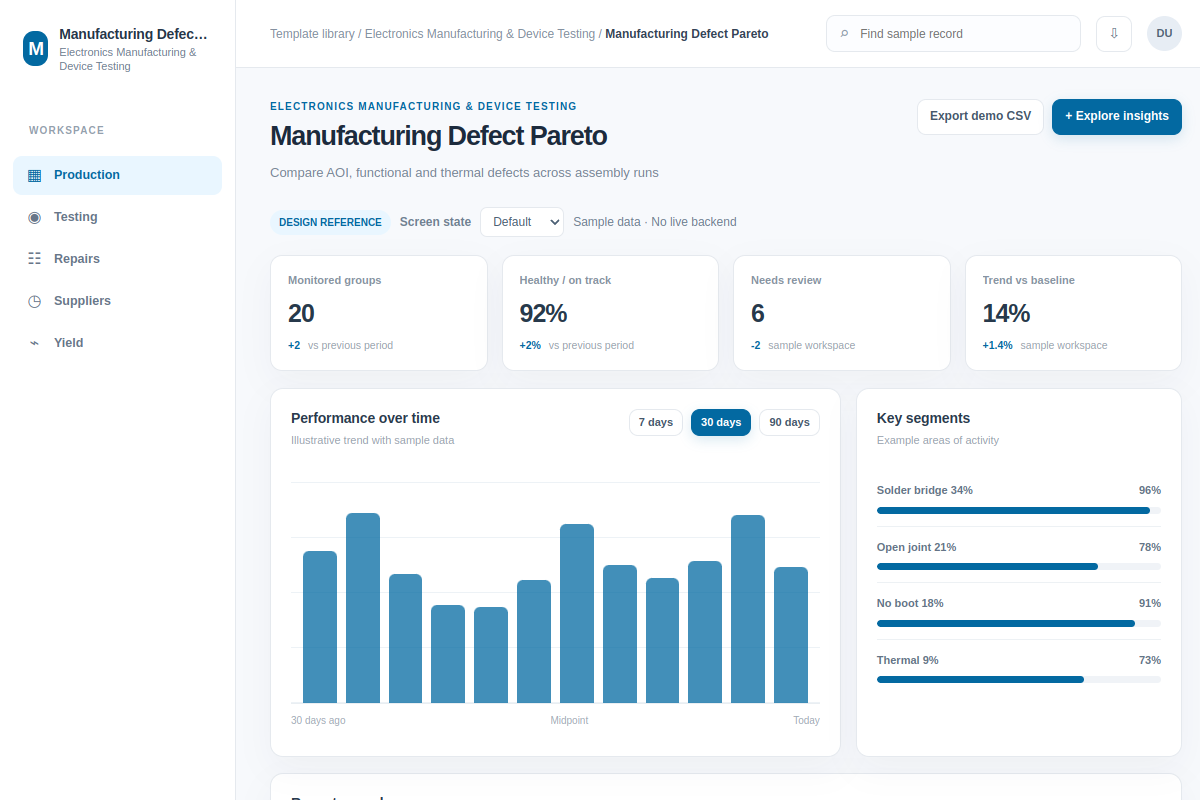Click the Open joint 21% progress bar
The width and height of the screenshot is (1200, 800).
1019,566
